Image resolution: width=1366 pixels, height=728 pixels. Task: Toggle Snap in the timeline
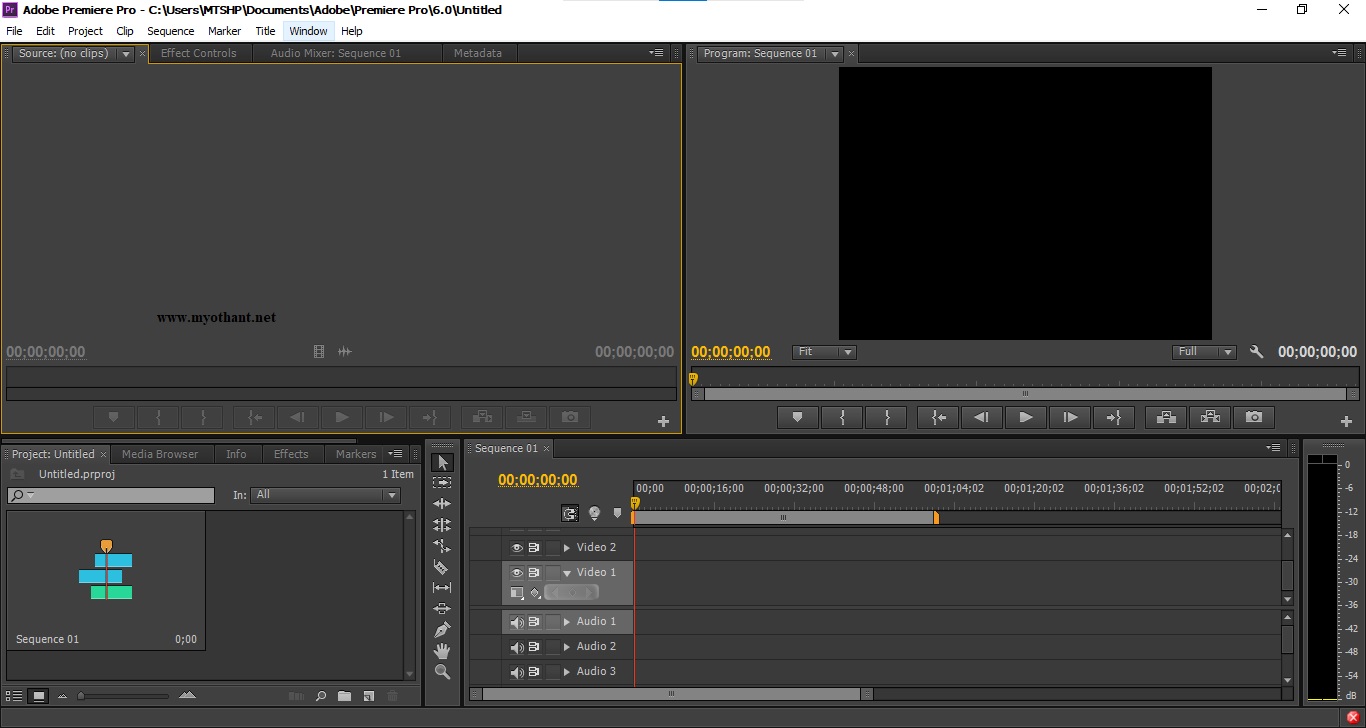pos(570,513)
